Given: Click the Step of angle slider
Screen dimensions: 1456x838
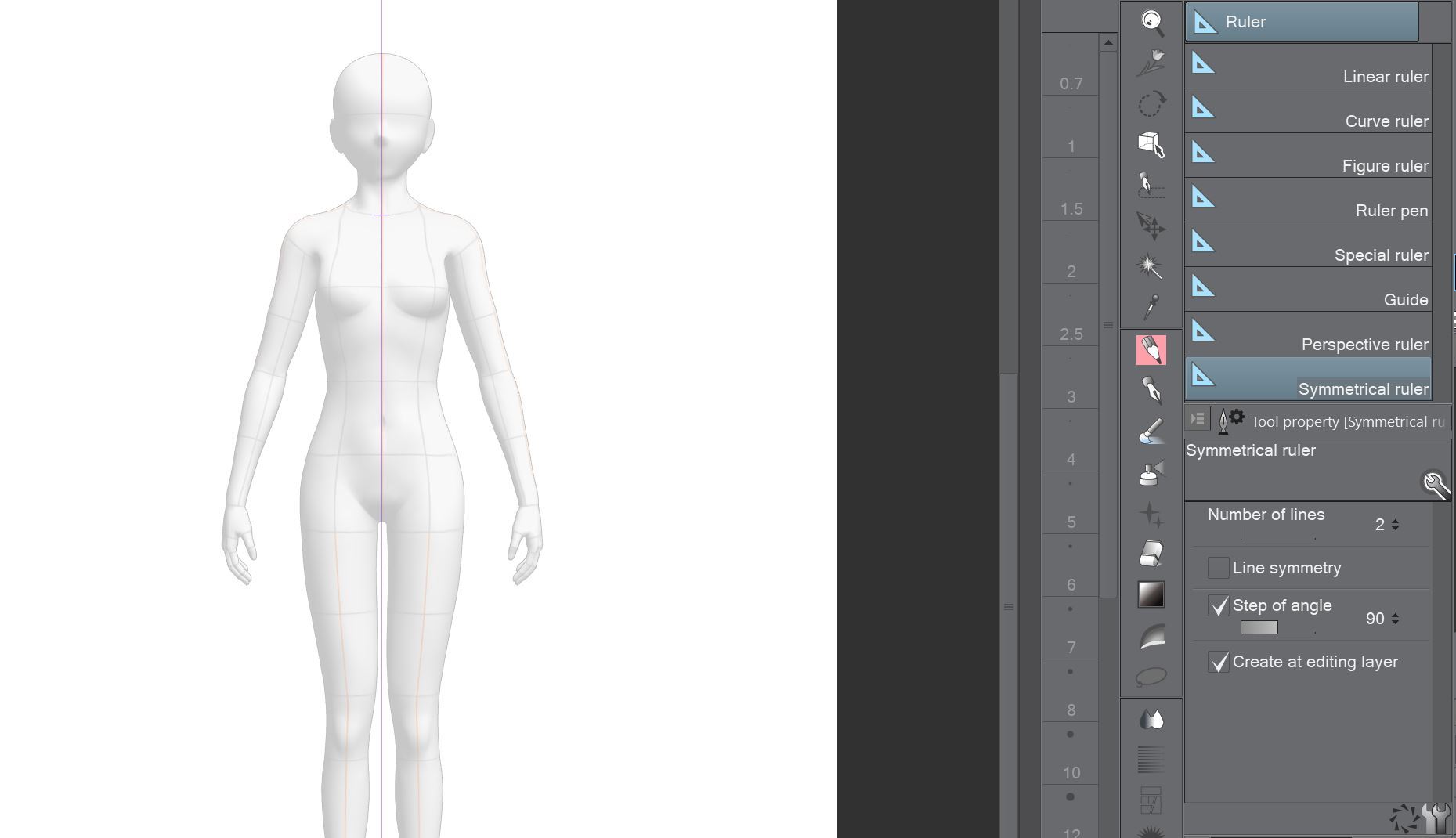Looking at the screenshot, I should pos(1278,627).
